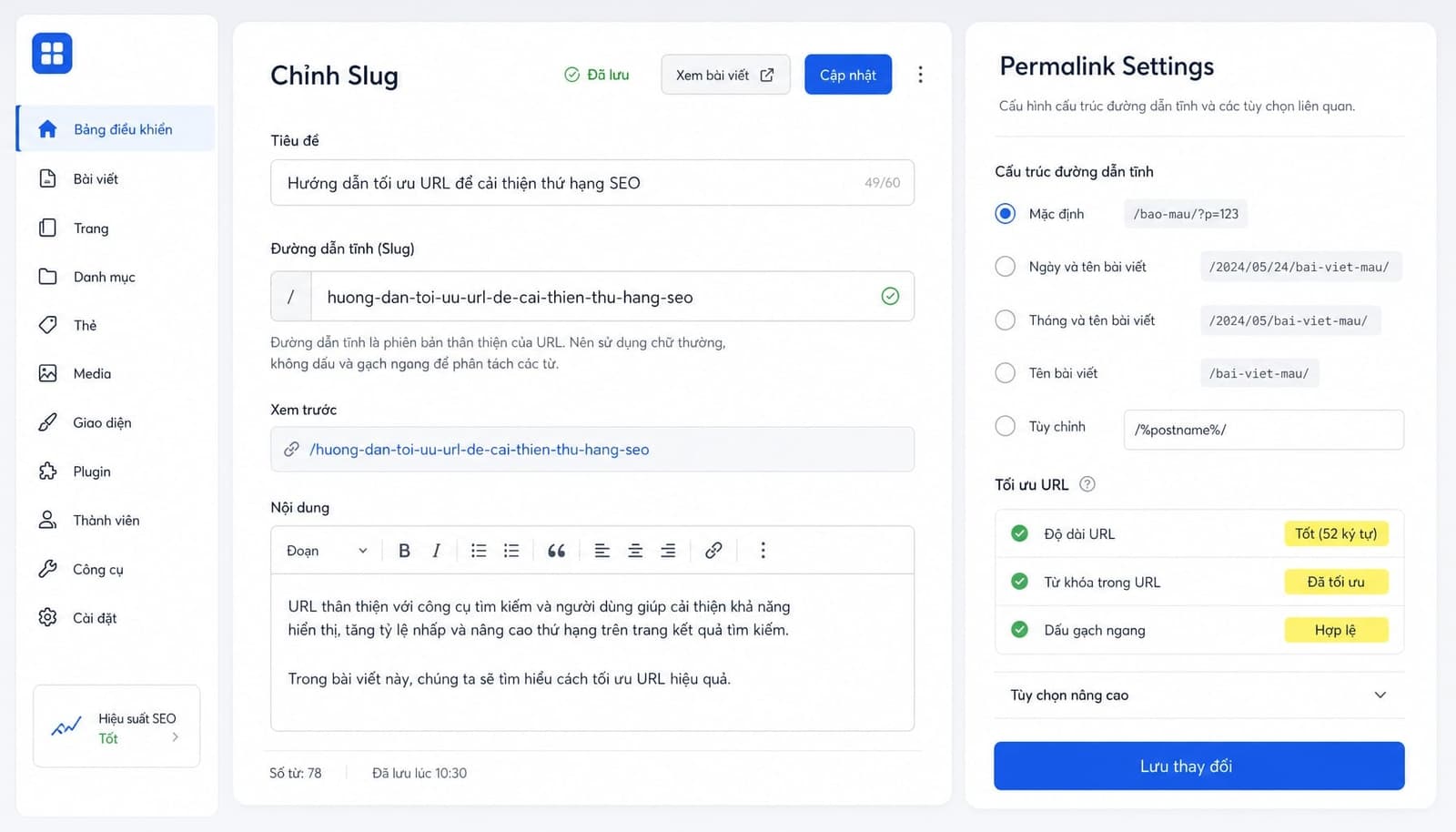This screenshot has width=1456, height=832.
Task: Insert a bulleted list
Action: coord(479,551)
